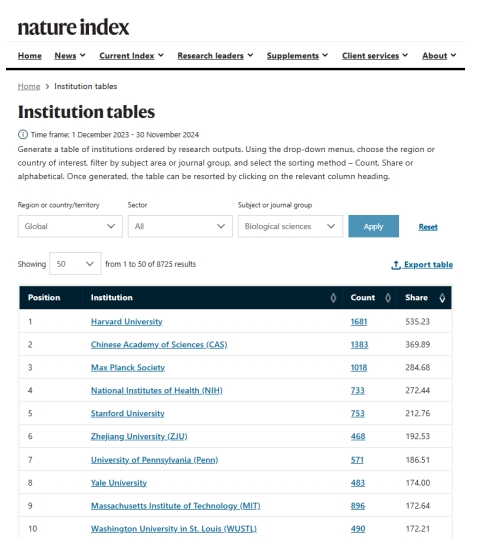484x557 pixels.
Task: Click the Reset link
Action: (428, 227)
